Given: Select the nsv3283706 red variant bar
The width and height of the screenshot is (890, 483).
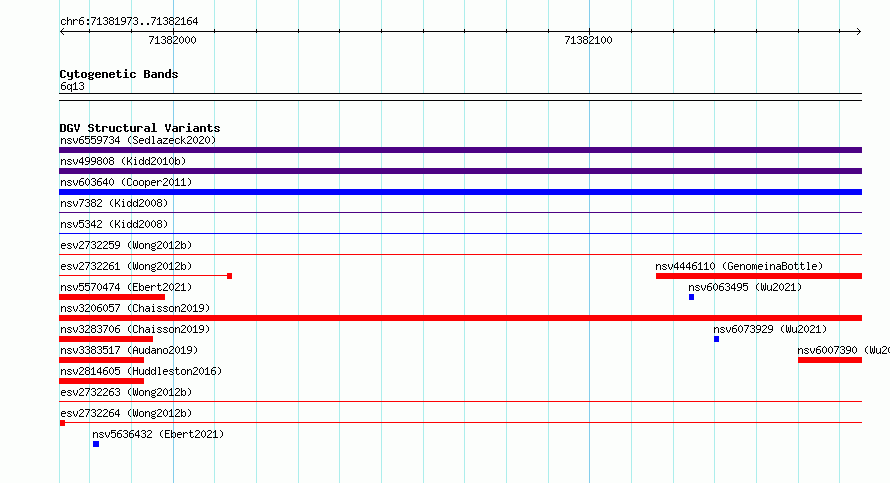Looking at the screenshot, I should click(x=106, y=339).
